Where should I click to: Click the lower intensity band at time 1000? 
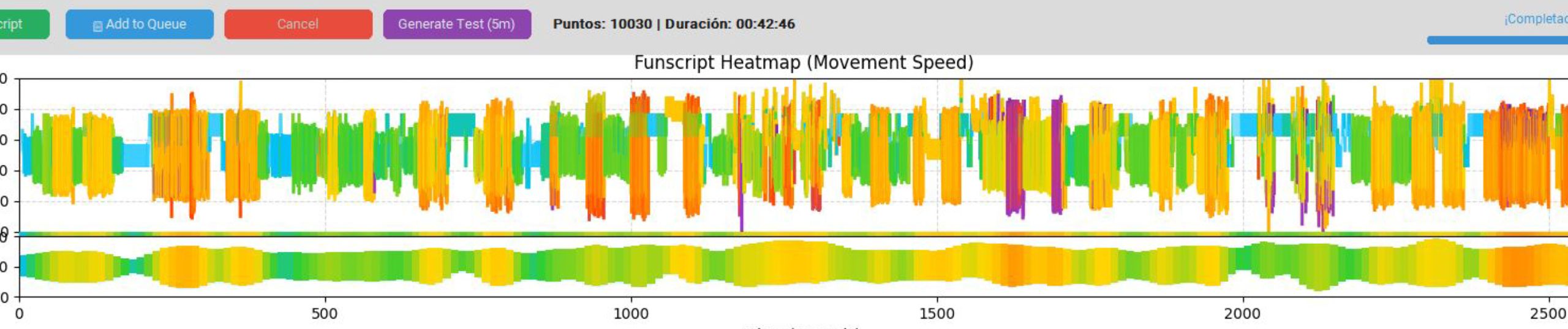[x=631, y=265]
